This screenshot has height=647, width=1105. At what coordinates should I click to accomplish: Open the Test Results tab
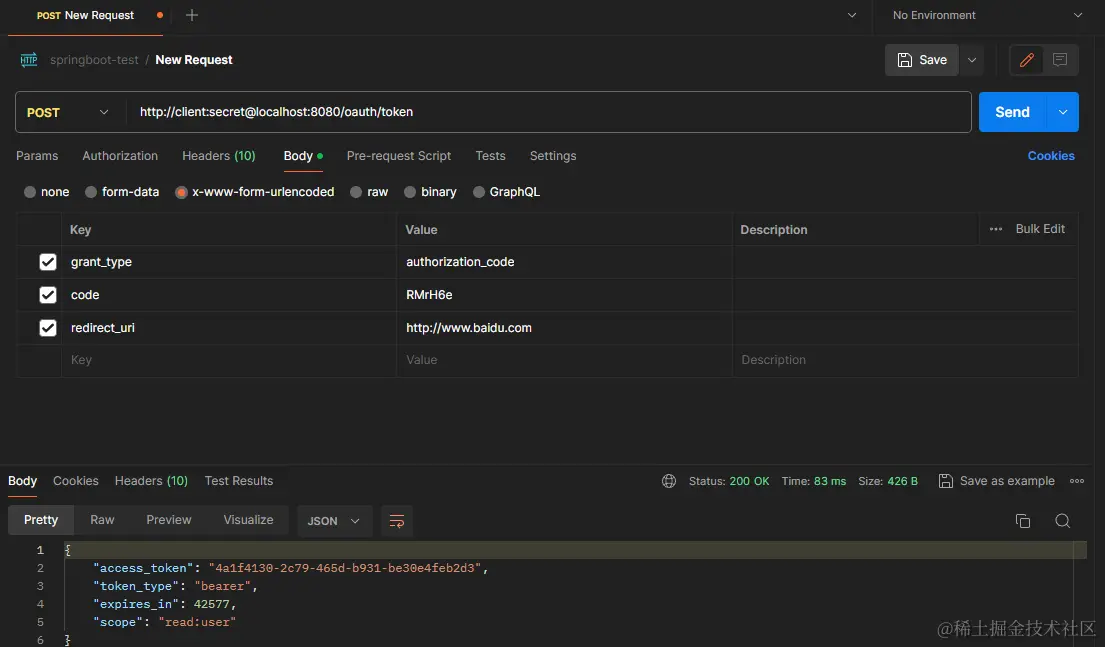point(239,481)
